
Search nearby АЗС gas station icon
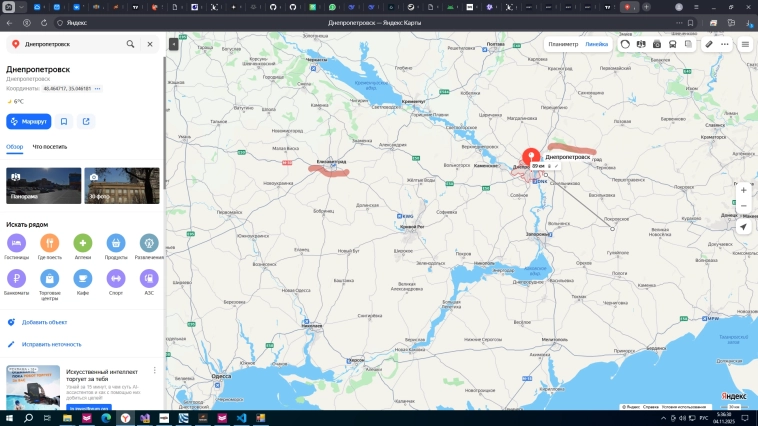coord(149,279)
